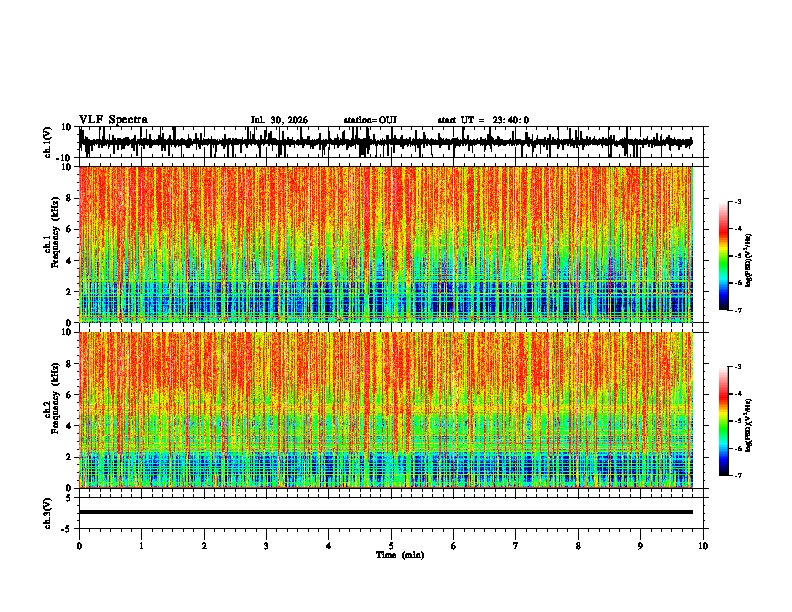The image size is (792, 612).
Task: Click the time axis tick label 10
Action: [x=703, y=546]
